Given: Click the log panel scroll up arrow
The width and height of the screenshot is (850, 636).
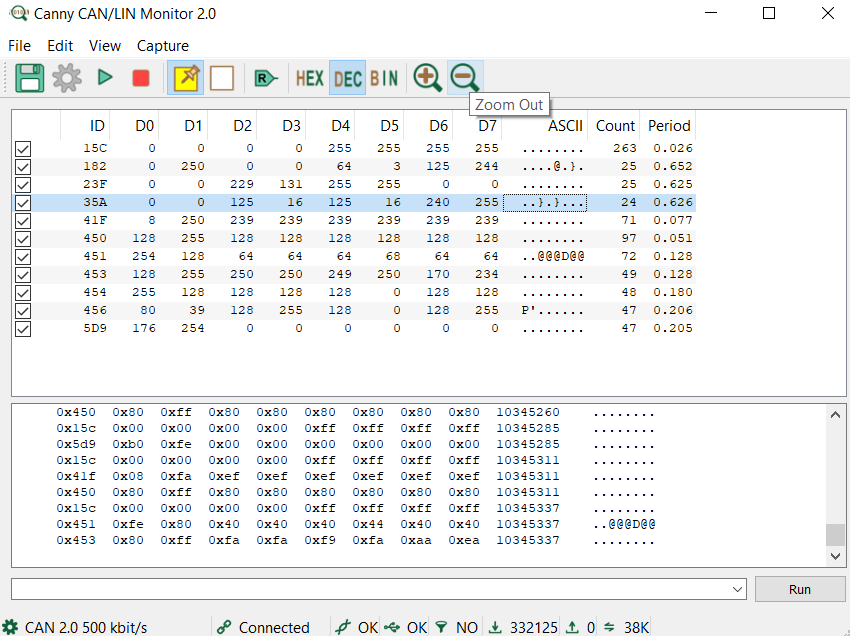Looking at the screenshot, I should click(835, 415).
